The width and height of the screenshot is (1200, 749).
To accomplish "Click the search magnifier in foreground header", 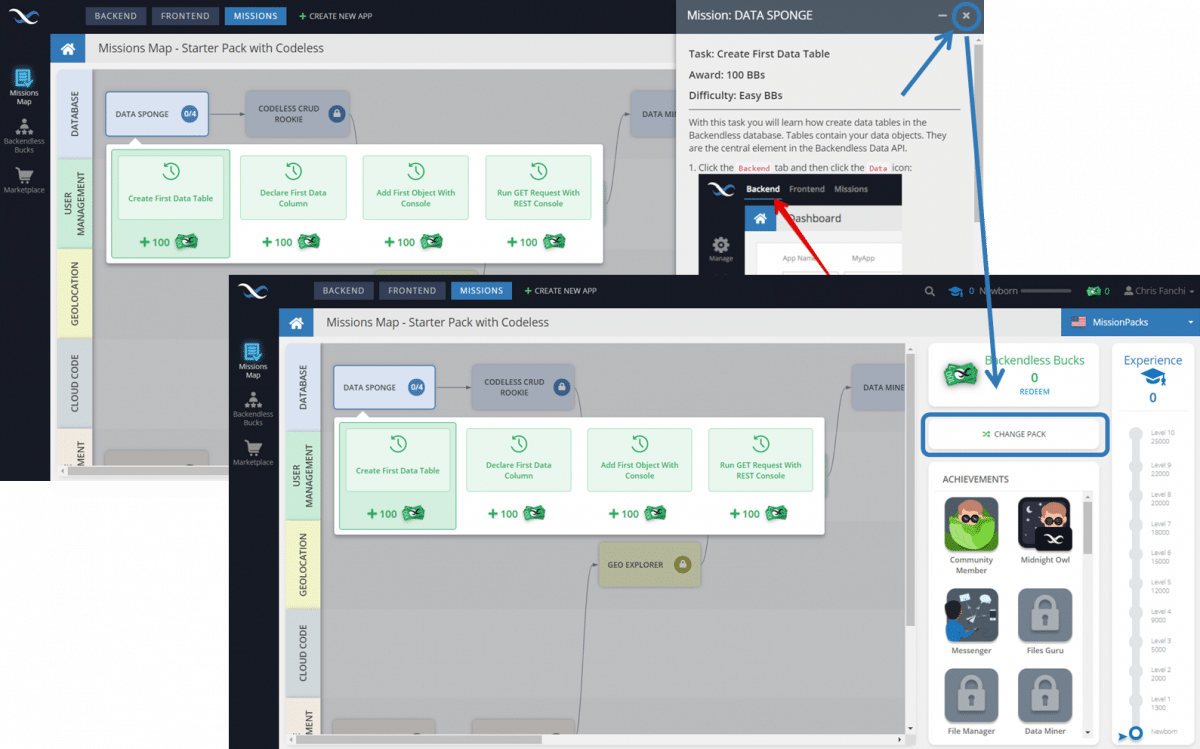I will (930, 291).
